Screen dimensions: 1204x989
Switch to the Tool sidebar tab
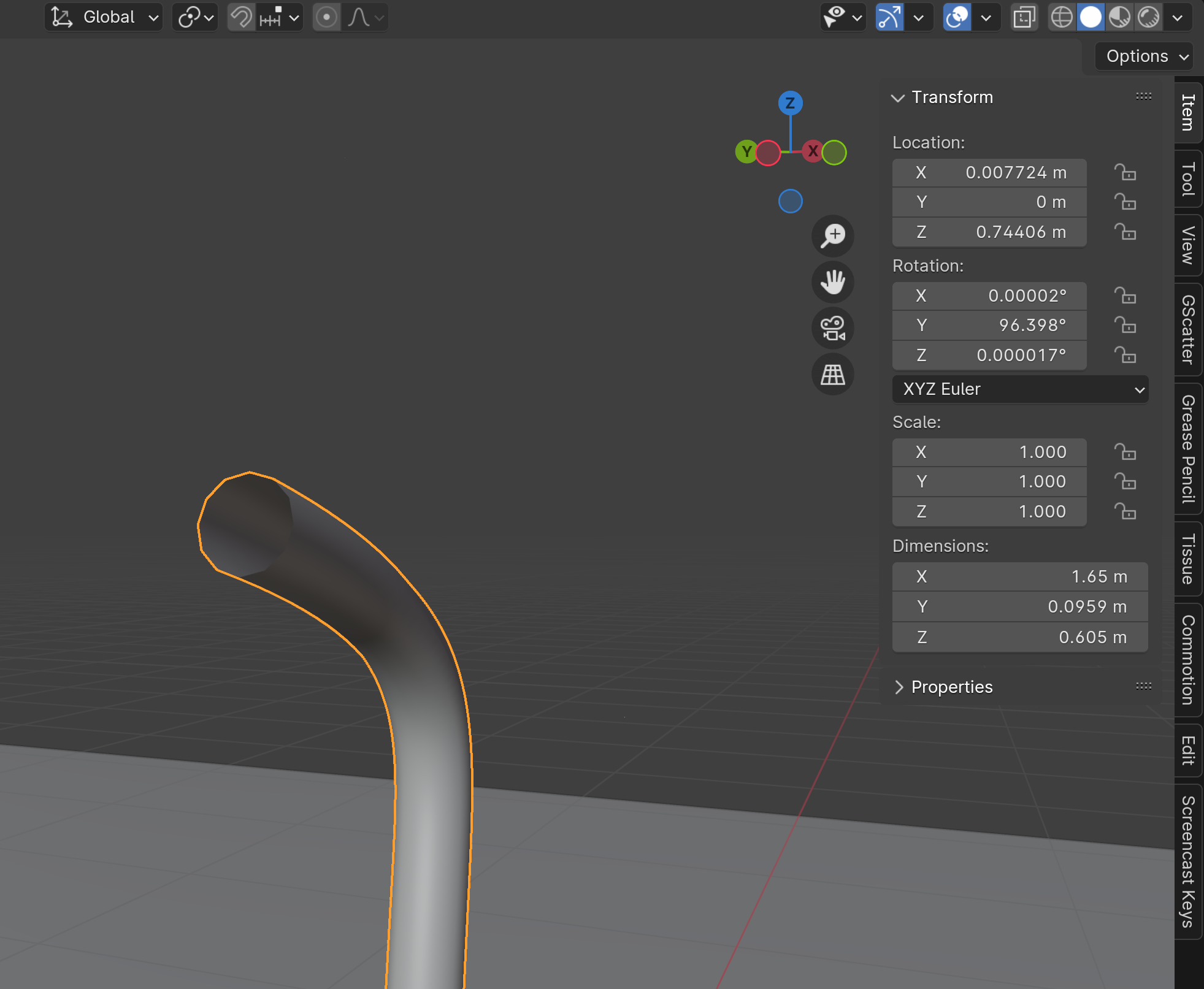(x=1188, y=179)
